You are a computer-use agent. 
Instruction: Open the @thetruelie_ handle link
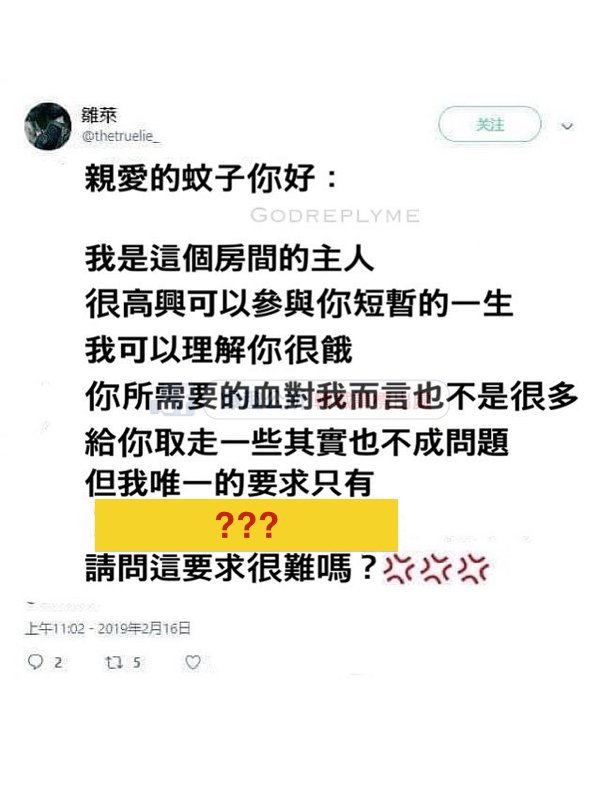(x=121, y=136)
